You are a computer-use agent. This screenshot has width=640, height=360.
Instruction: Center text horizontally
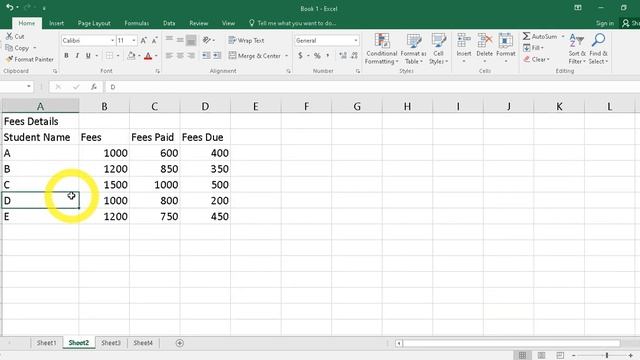[x=180, y=56]
